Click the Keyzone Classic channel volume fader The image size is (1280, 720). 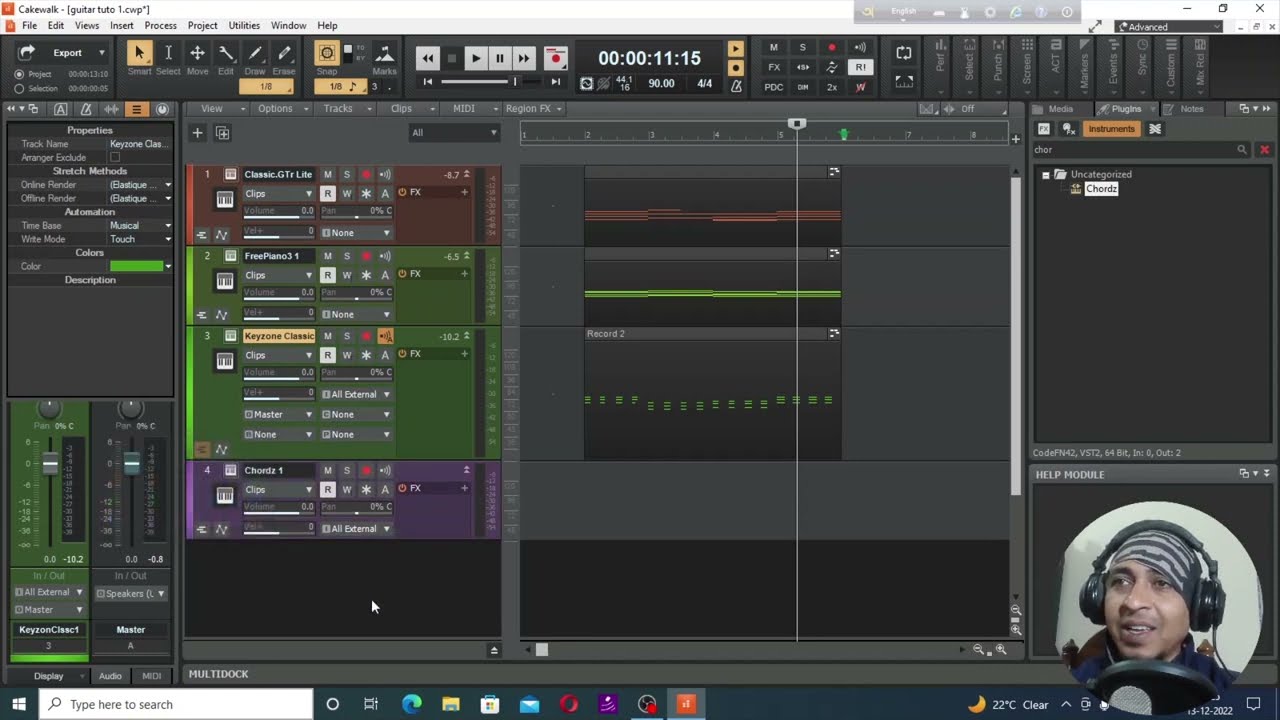tap(49, 464)
